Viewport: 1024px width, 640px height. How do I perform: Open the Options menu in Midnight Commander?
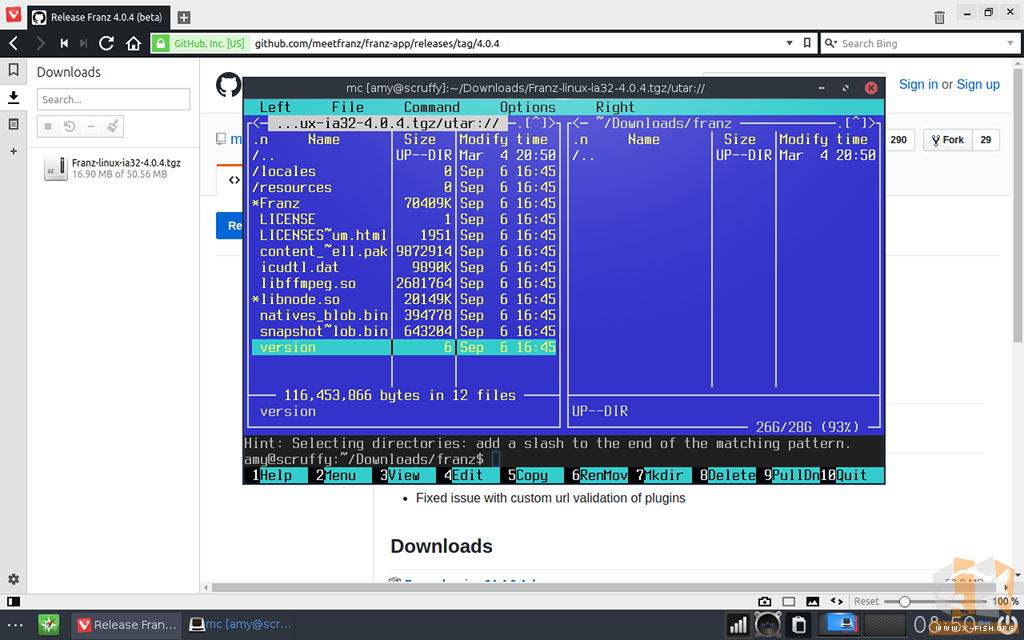tap(528, 107)
